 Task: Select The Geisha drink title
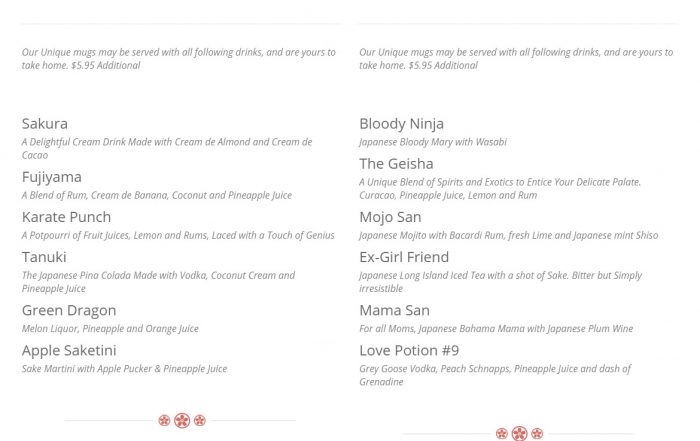pos(396,164)
